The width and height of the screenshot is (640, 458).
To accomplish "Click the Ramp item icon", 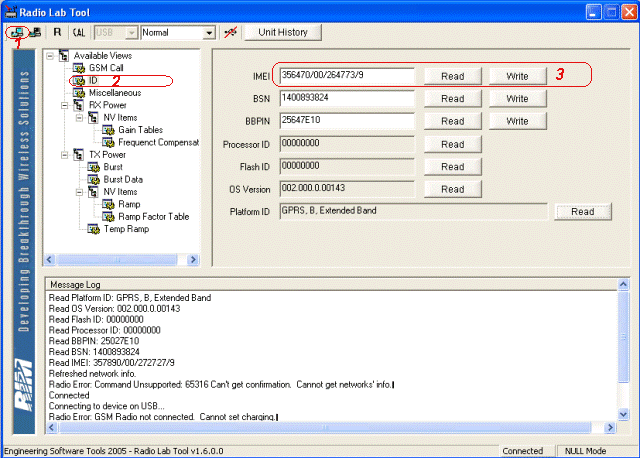I will [x=108, y=205].
